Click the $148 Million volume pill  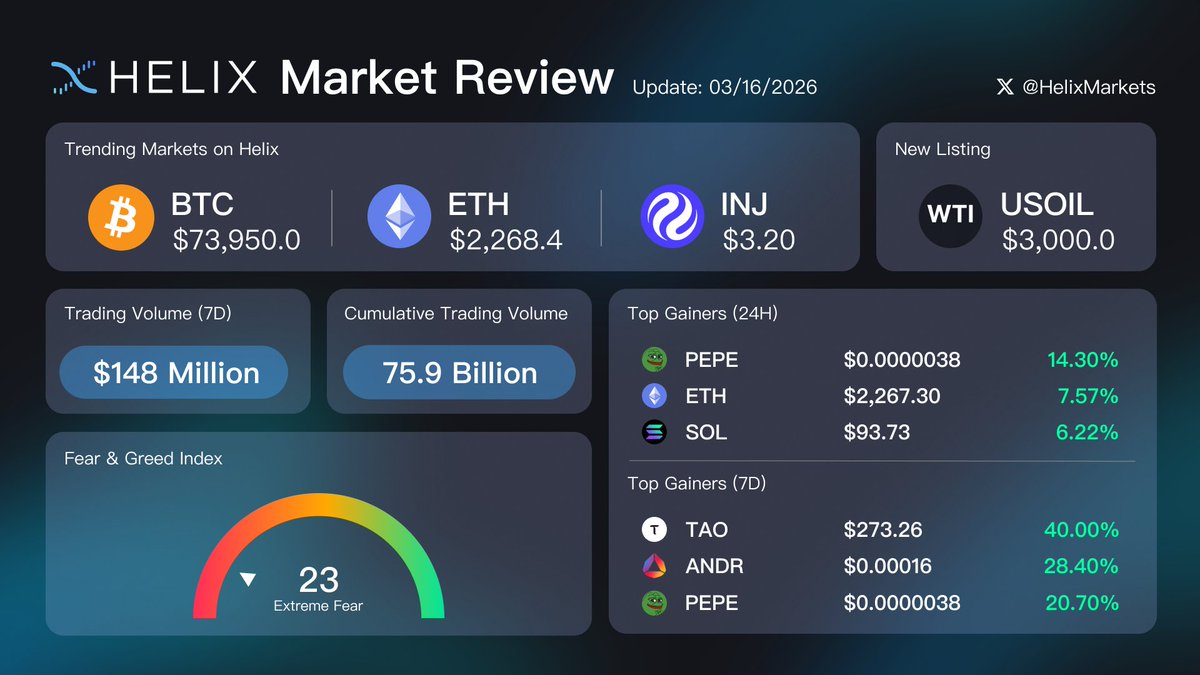click(174, 373)
